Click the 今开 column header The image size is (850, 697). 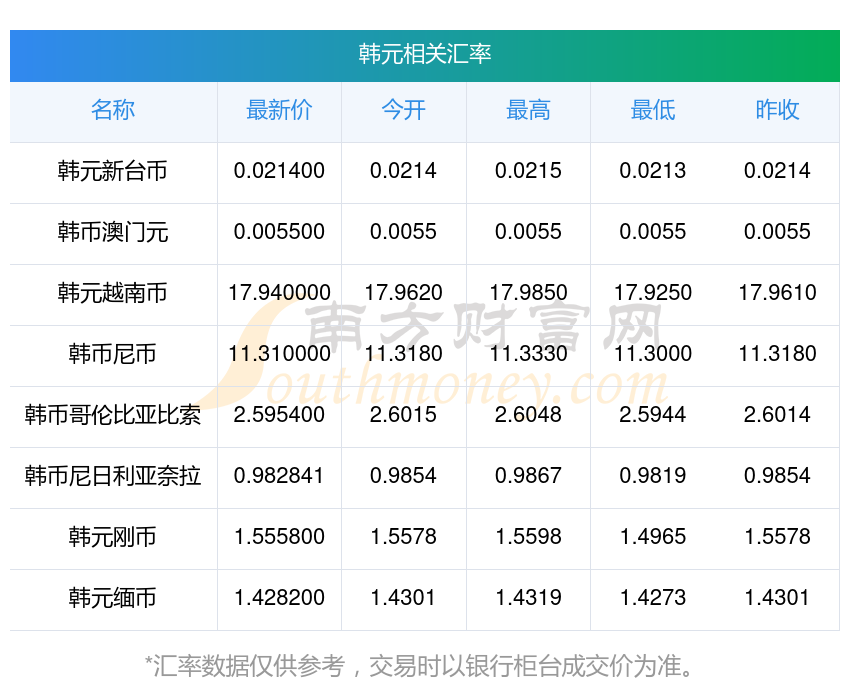point(403,111)
